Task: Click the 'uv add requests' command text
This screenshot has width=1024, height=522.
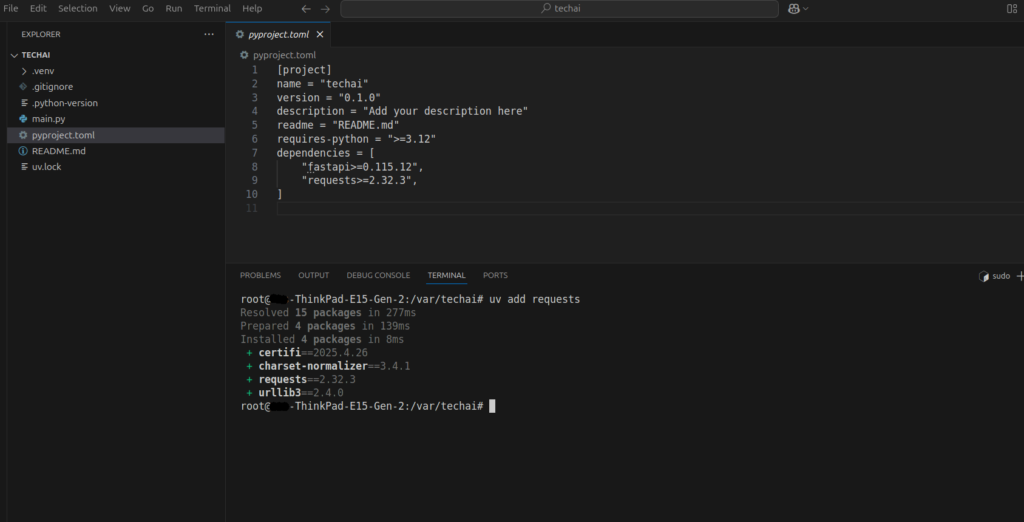Action: point(534,299)
